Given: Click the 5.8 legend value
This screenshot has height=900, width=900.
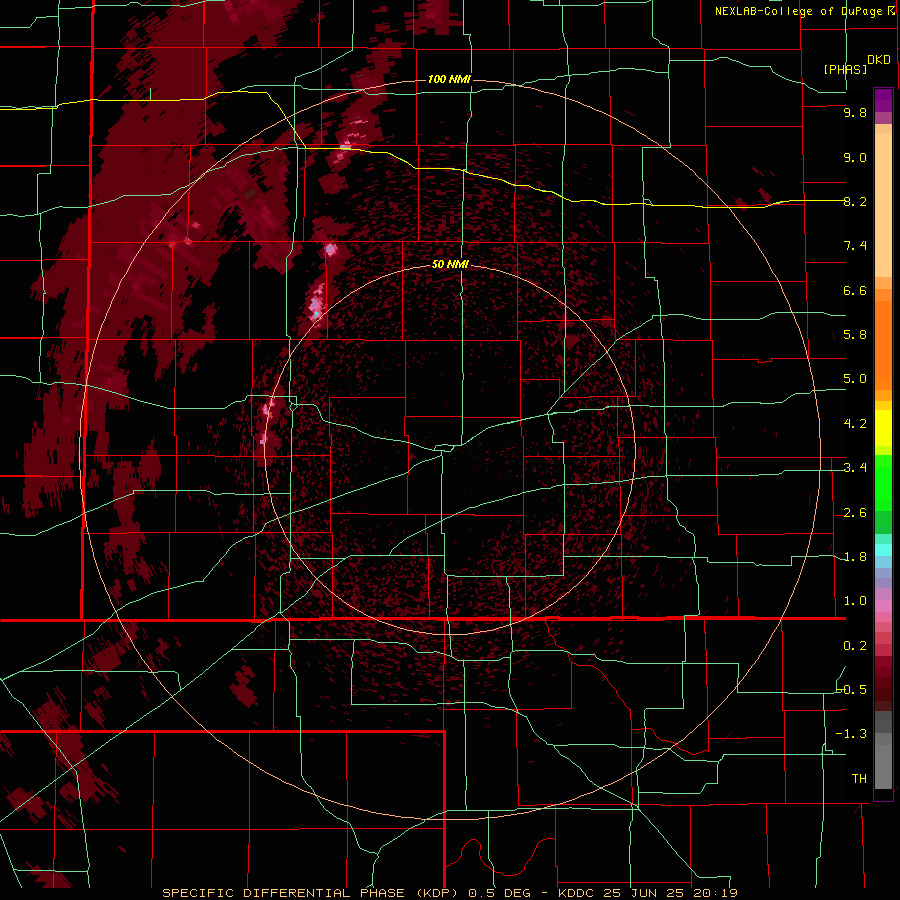Looking at the screenshot, I should 855,335.
